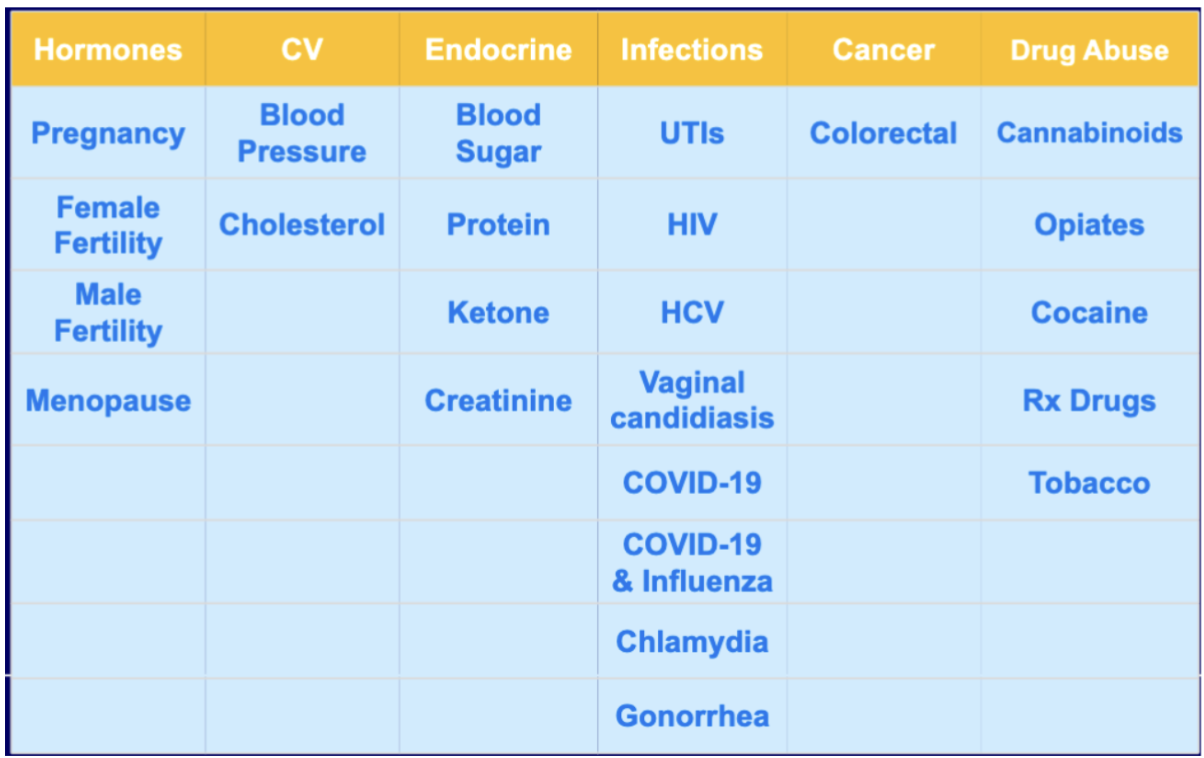
Task: Open the Female Fertility cell
Action: point(108,225)
